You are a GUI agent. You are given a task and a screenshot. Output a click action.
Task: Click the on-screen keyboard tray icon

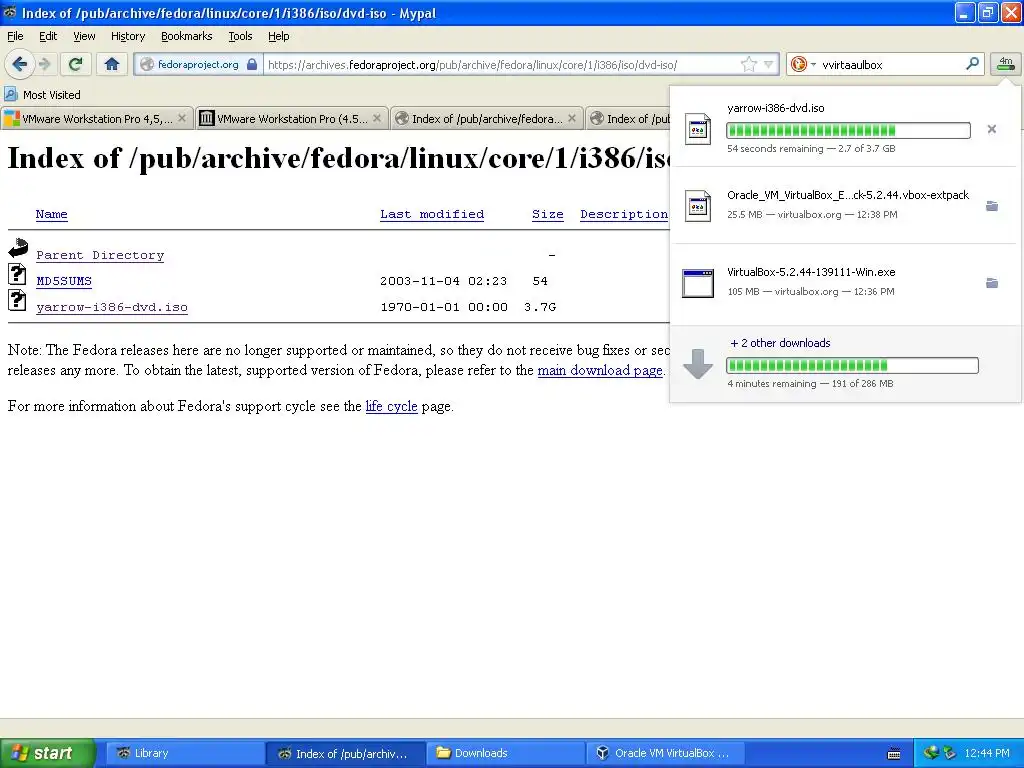click(x=894, y=754)
